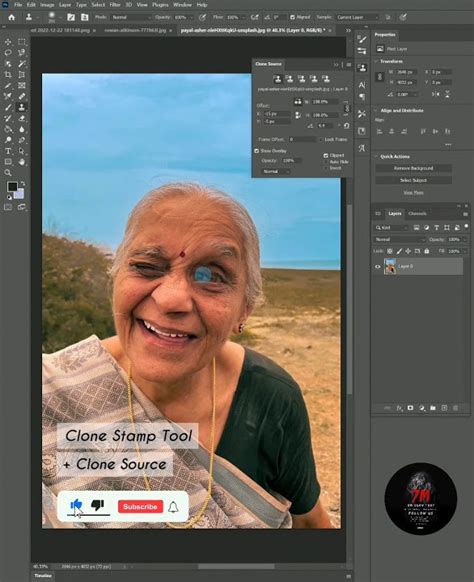Click the red Subscribe button
This screenshot has width=474, height=582.
point(140,507)
